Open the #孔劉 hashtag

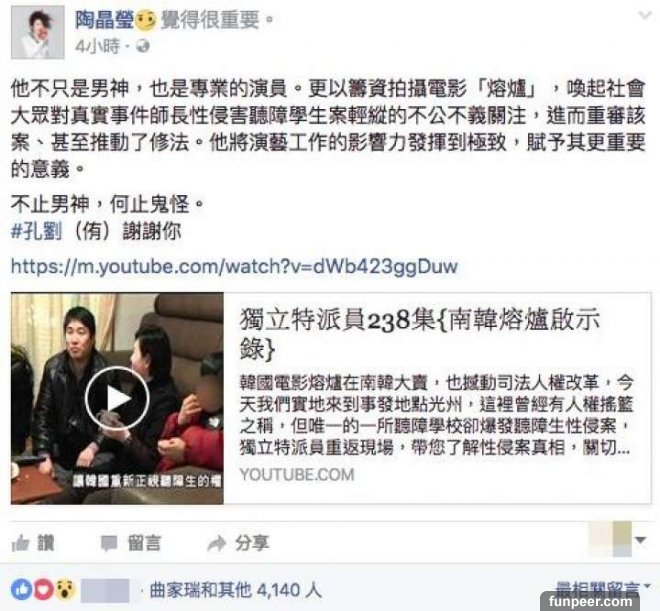[x=36, y=232]
